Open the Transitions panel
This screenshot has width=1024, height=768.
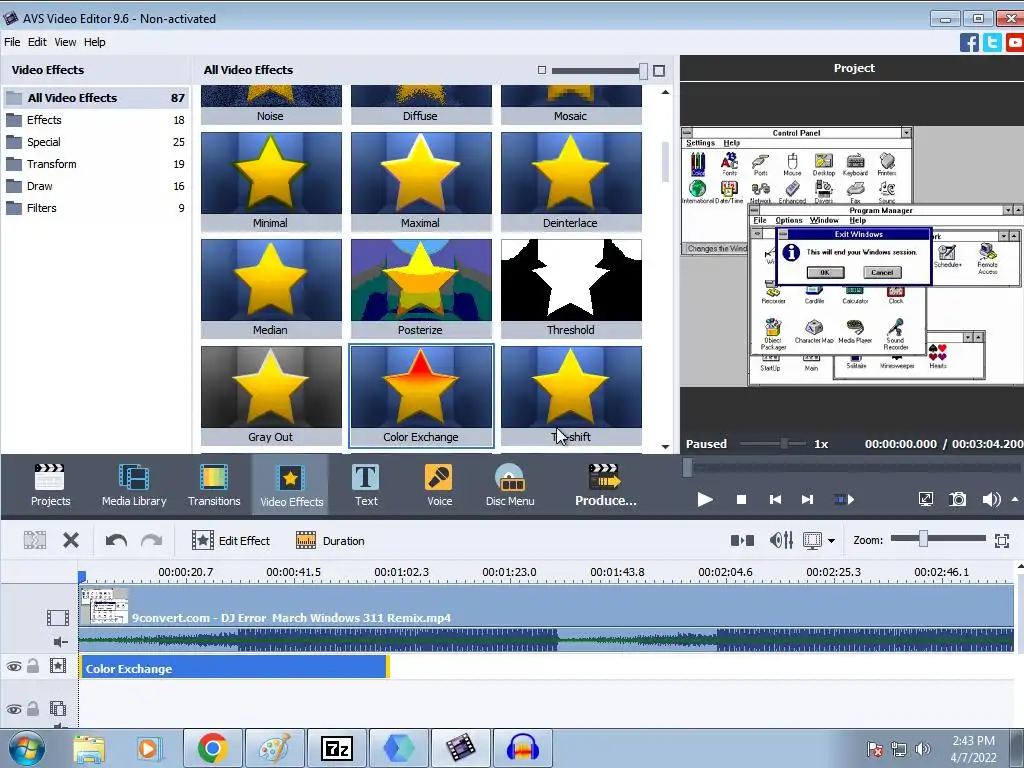214,485
